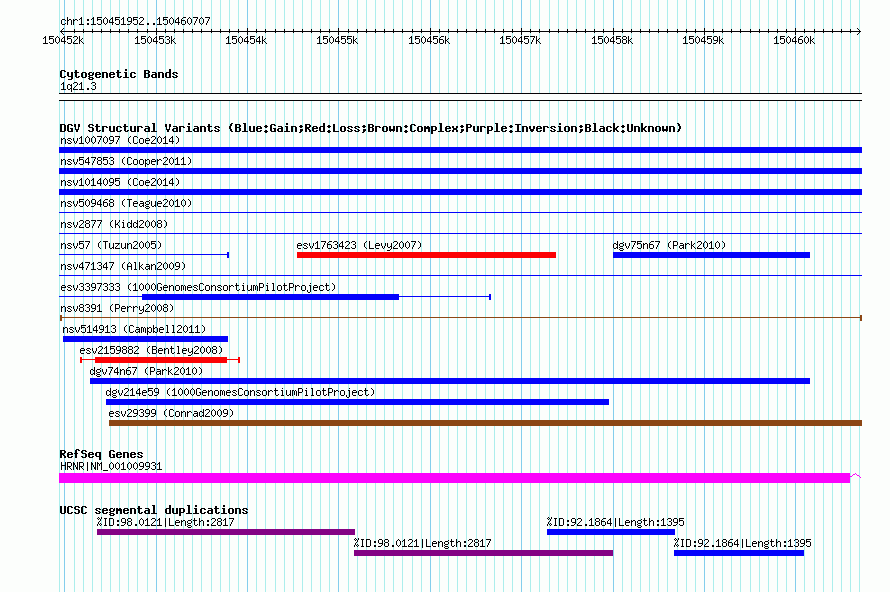Click the 150458k ruler tick label
890x592 pixels.
pos(612,40)
